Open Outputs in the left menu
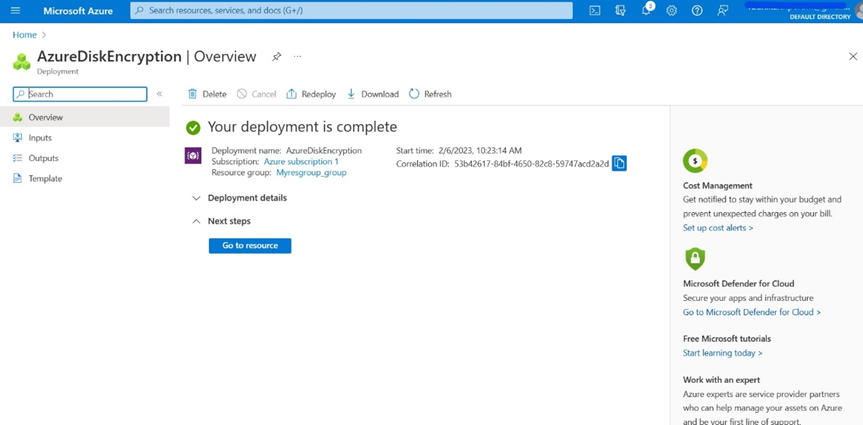The height and width of the screenshot is (425, 863). [85, 158]
